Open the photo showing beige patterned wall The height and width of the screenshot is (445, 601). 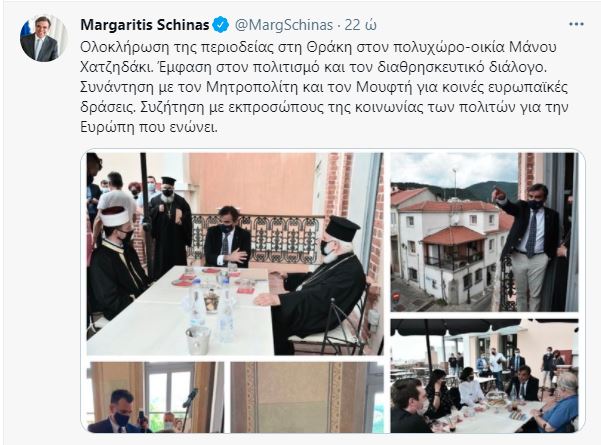(307, 397)
